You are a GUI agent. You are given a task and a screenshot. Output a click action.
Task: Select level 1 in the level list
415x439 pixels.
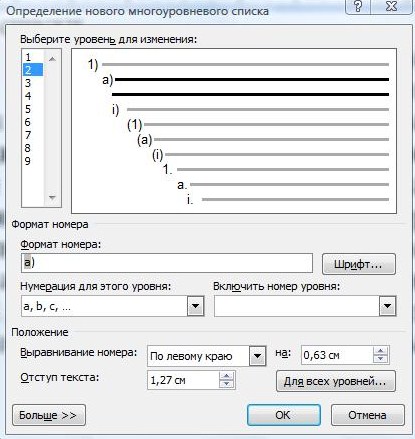[33, 57]
